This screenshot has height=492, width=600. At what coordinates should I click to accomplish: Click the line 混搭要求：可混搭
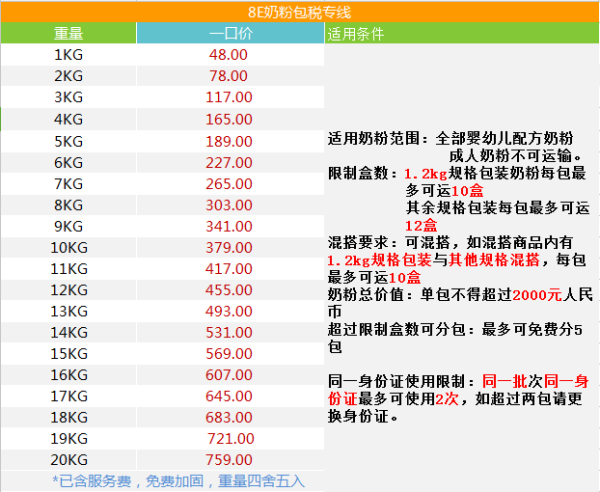point(450,243)
